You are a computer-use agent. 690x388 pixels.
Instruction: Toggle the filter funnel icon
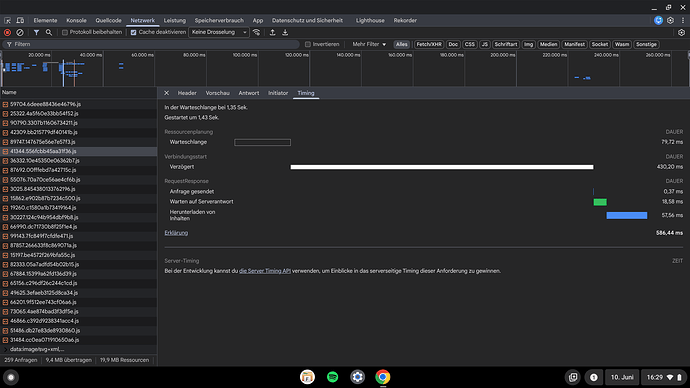[x=37, y=32]
